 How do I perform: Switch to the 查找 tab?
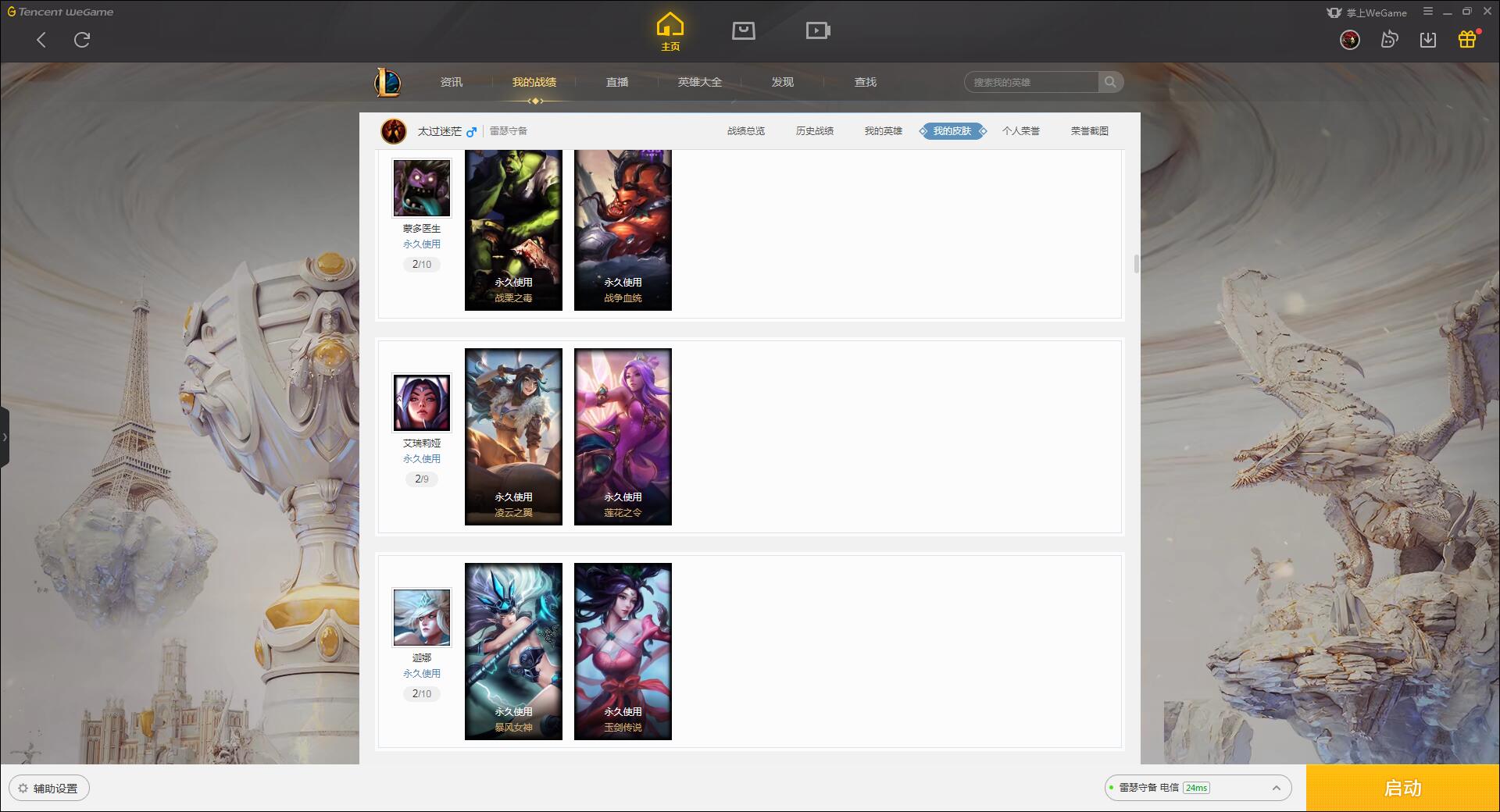tap(866, 82)
